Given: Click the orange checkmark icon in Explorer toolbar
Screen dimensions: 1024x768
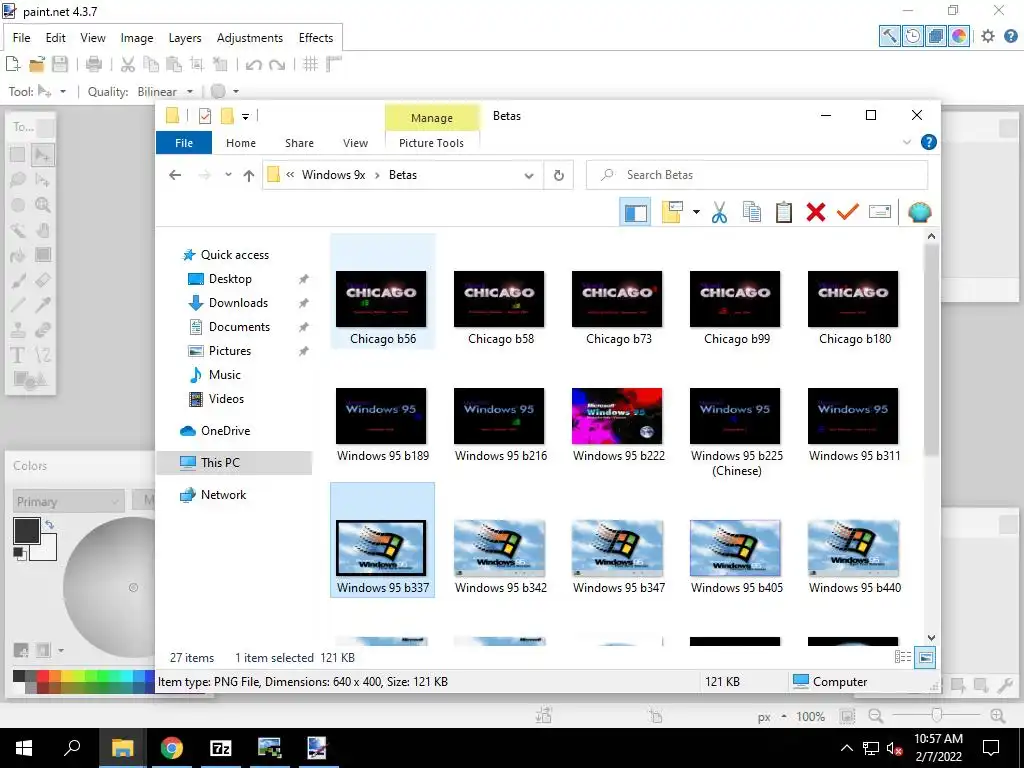Looking at the screenshot, I should point(848,212).
